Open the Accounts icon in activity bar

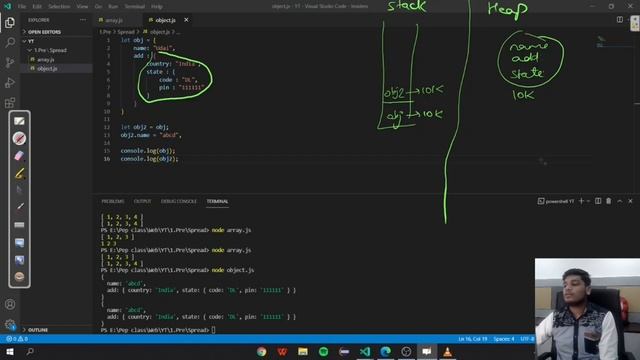(x=10, y=304)
